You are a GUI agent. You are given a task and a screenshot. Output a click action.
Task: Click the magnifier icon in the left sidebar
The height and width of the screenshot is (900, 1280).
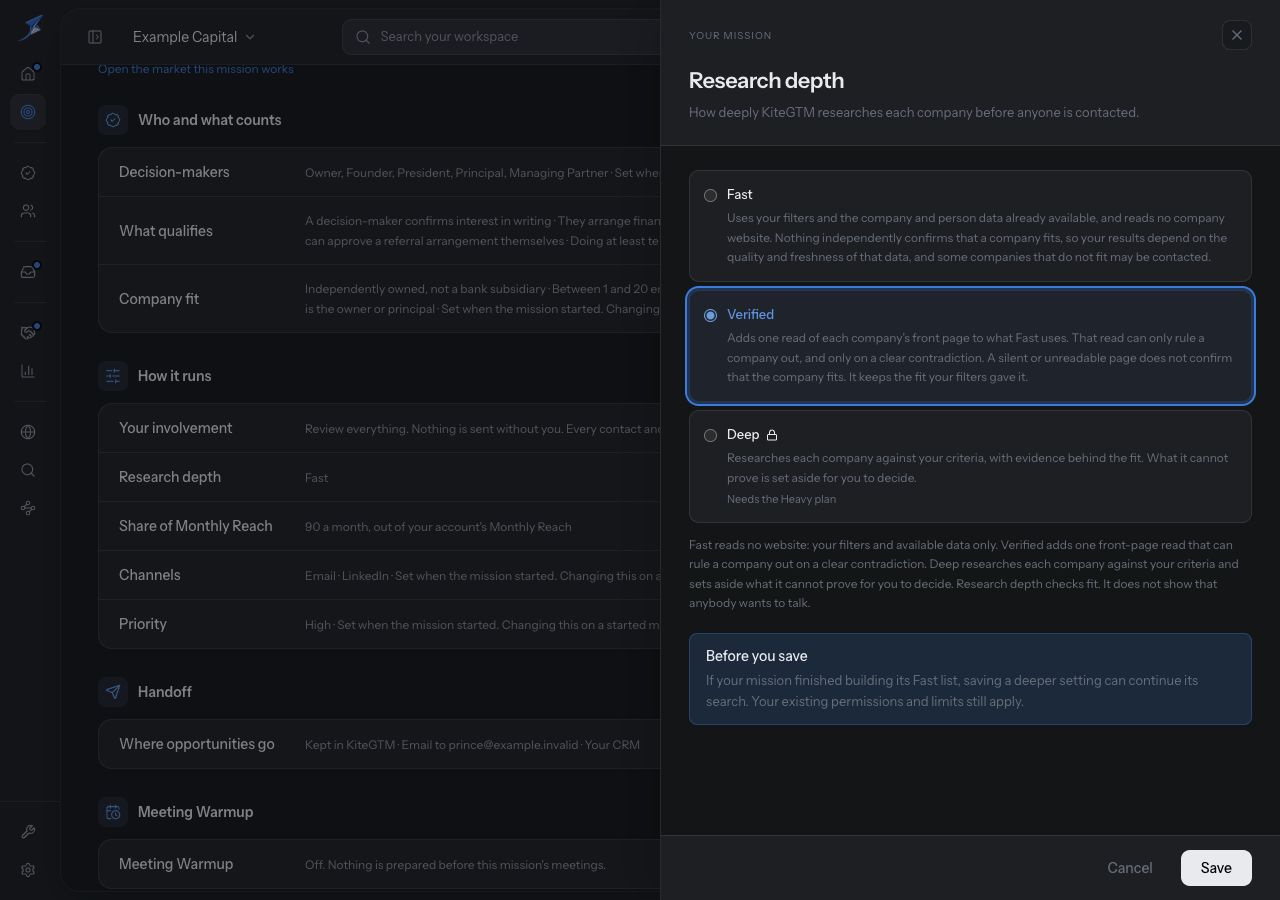[x=28, y=470]
